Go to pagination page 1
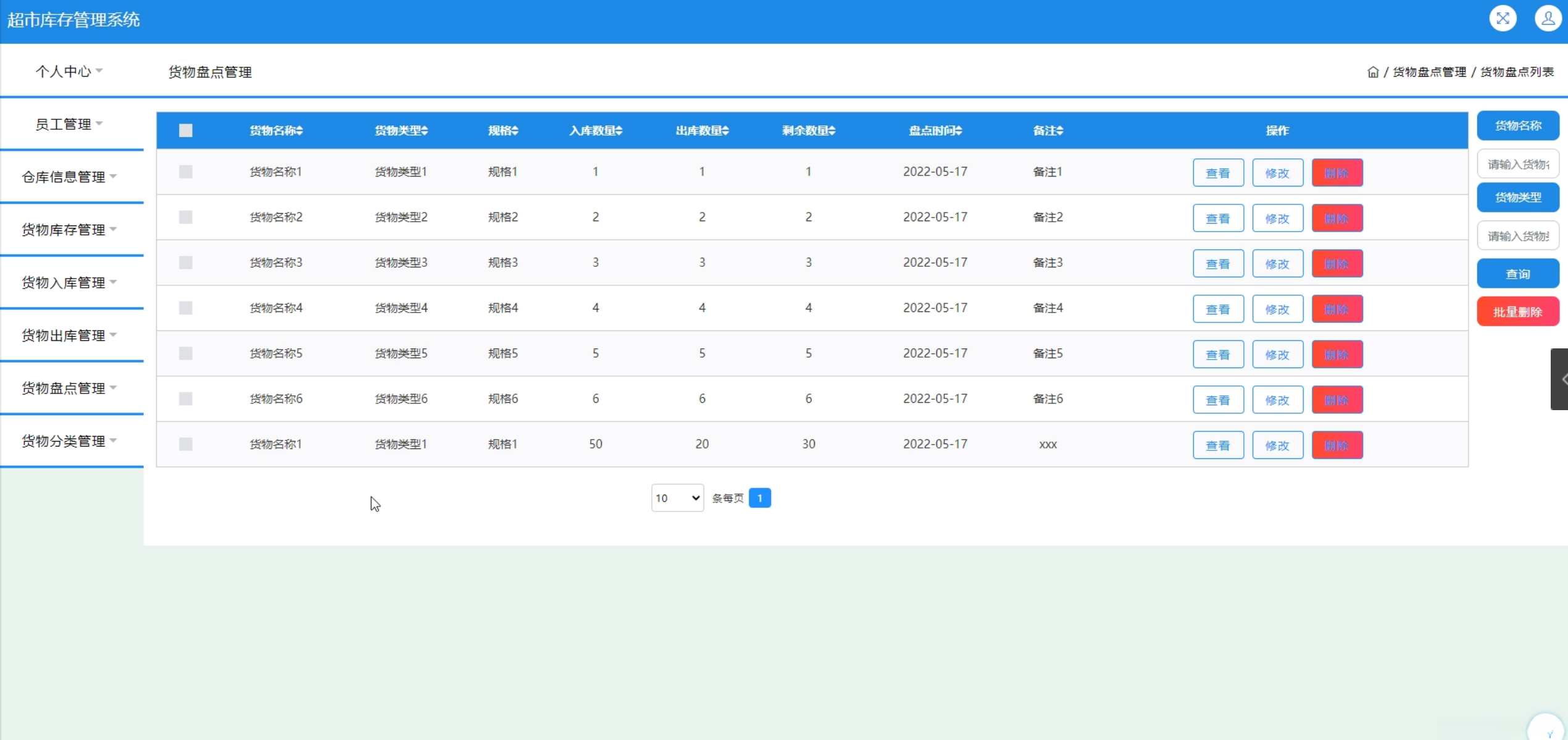Screen dimensions: 1568x740 pyautogui.click(x=759, y=498)
